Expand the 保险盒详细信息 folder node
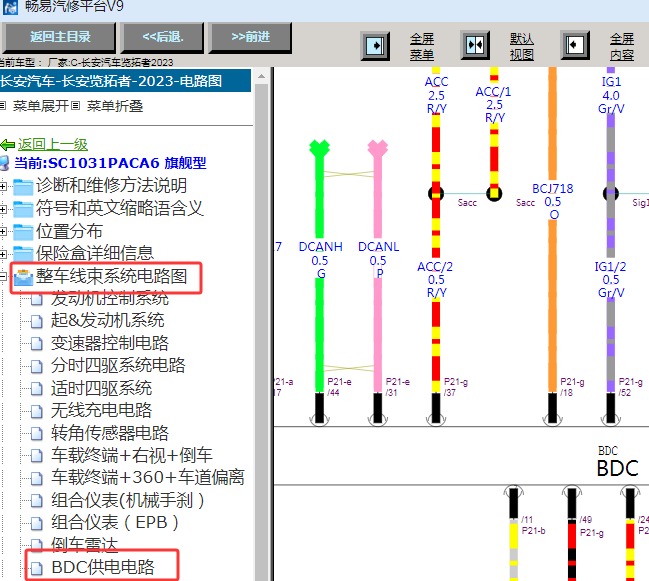The image size is (649, 581). [3, 254]
